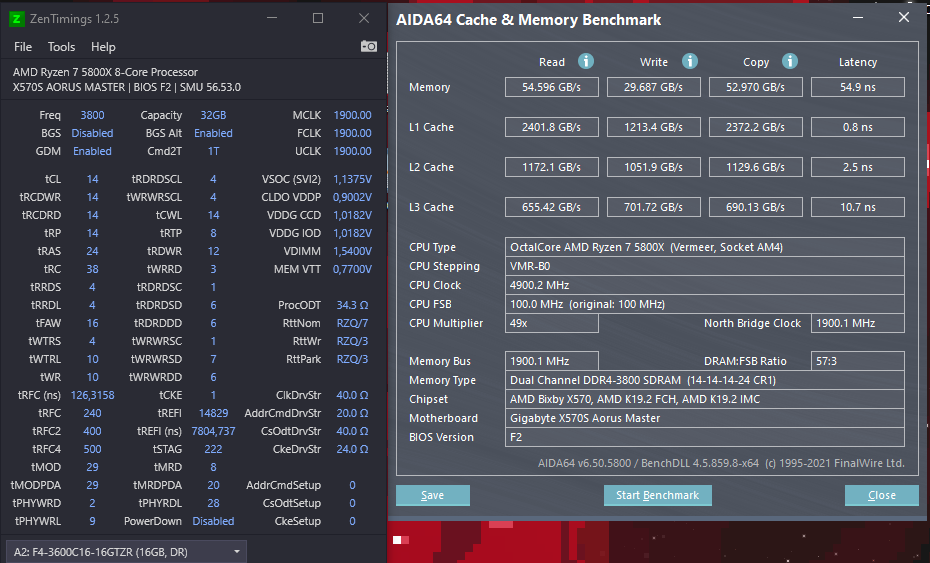Close the ZenTimings window
This screenshot has height=563, width=930.
click(x=364, y=18)
